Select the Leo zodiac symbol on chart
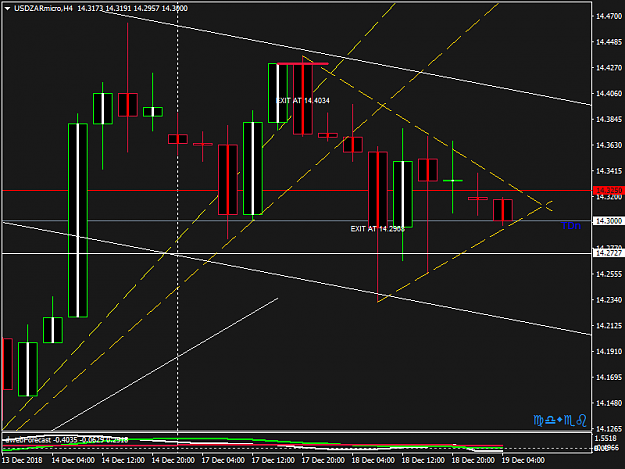Viewport: 625px width, 469px height. click(582, 420)
